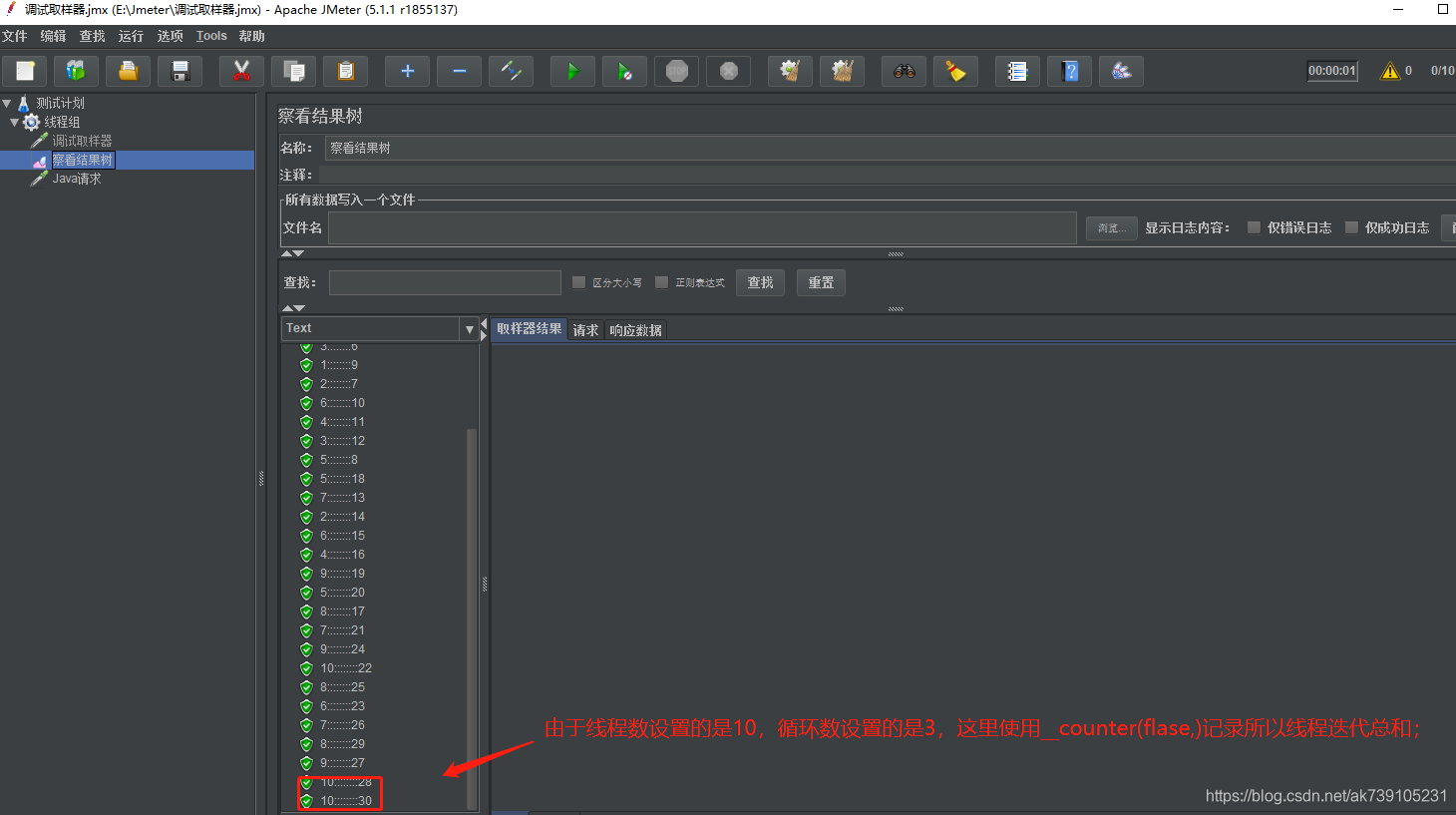Image resolution: width=1456 pixels, height=815 pixels.
Task: Open the Tools menu
Action: [x=211, y=36]
